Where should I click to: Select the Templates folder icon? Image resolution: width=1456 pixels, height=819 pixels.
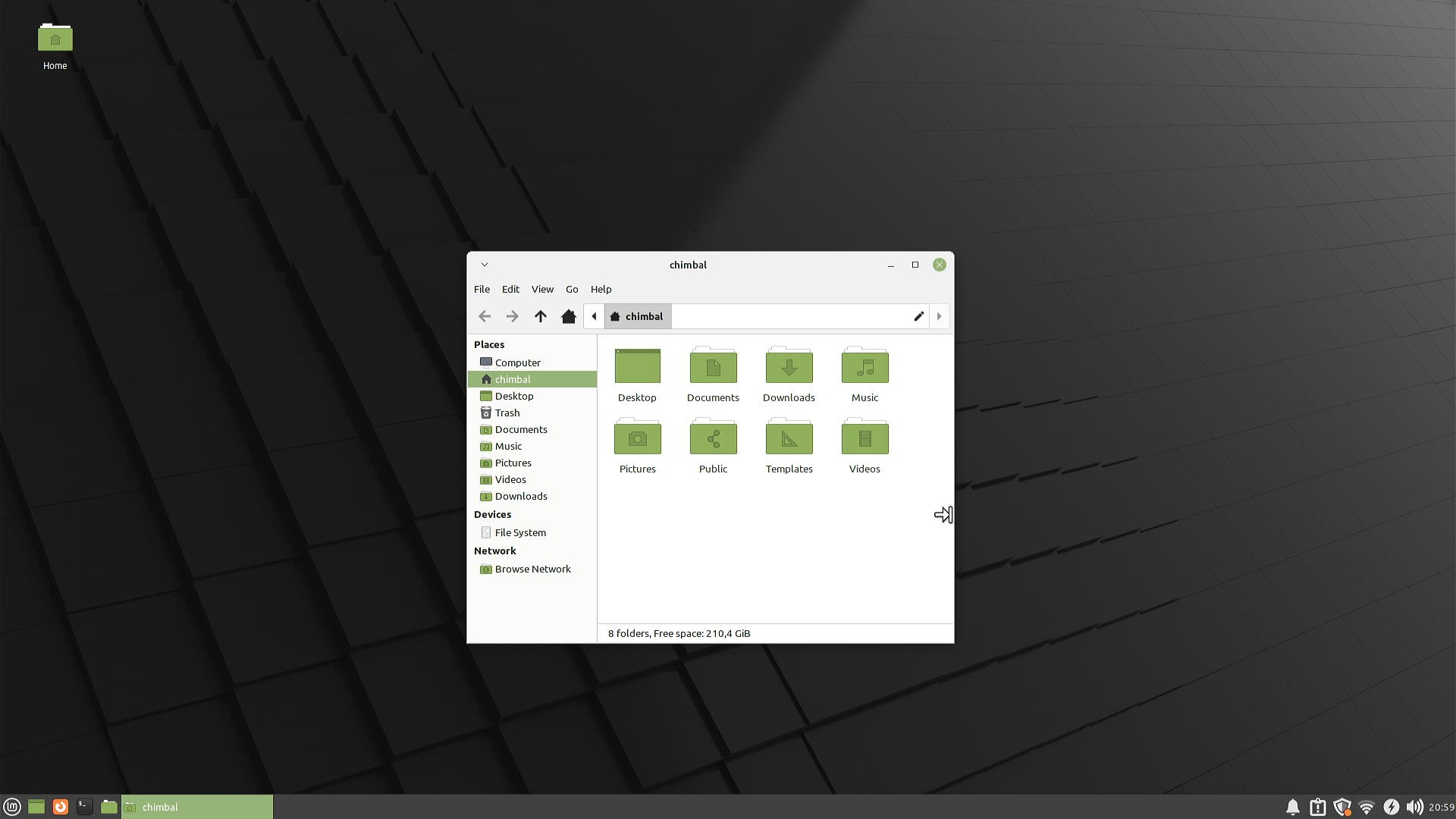789,438
